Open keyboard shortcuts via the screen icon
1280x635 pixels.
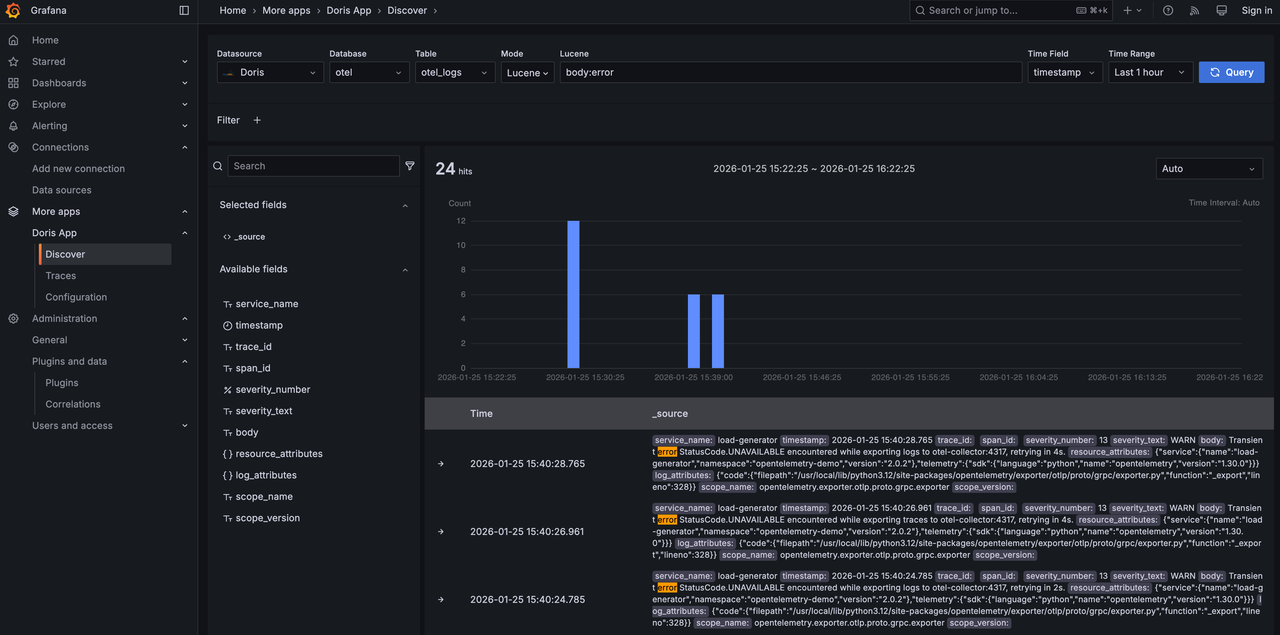point(1221,10)
